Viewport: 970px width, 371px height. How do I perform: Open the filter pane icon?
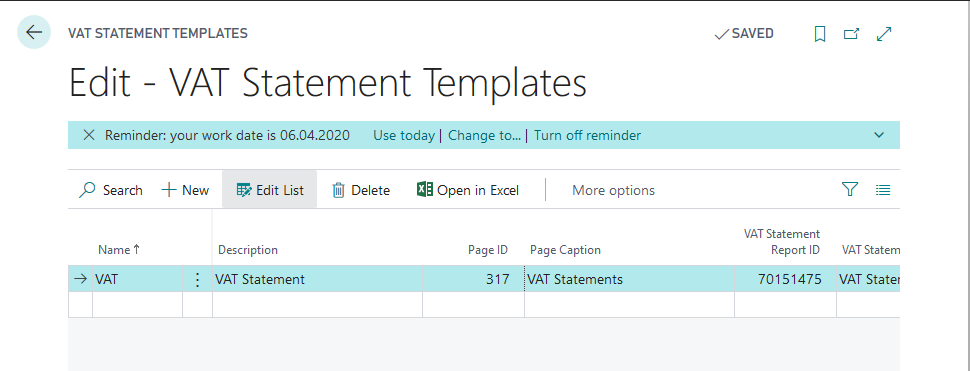851,190
